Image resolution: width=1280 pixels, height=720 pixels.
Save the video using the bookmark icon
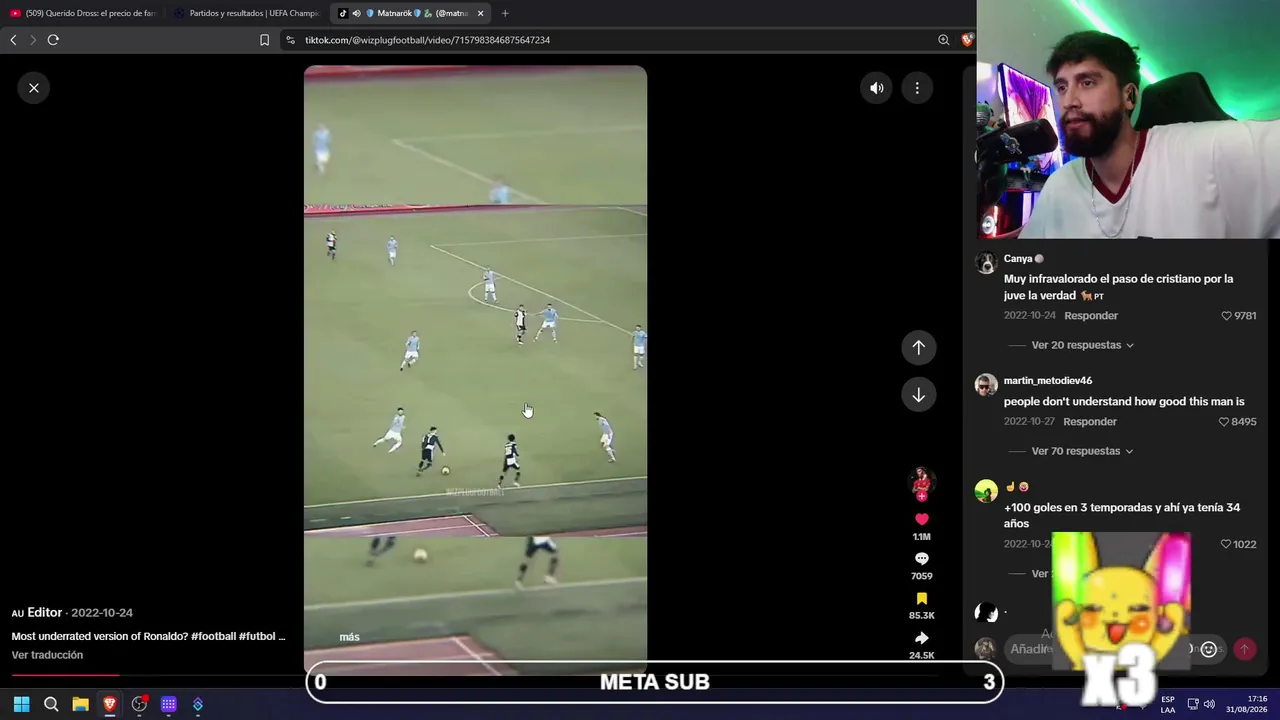922,598
